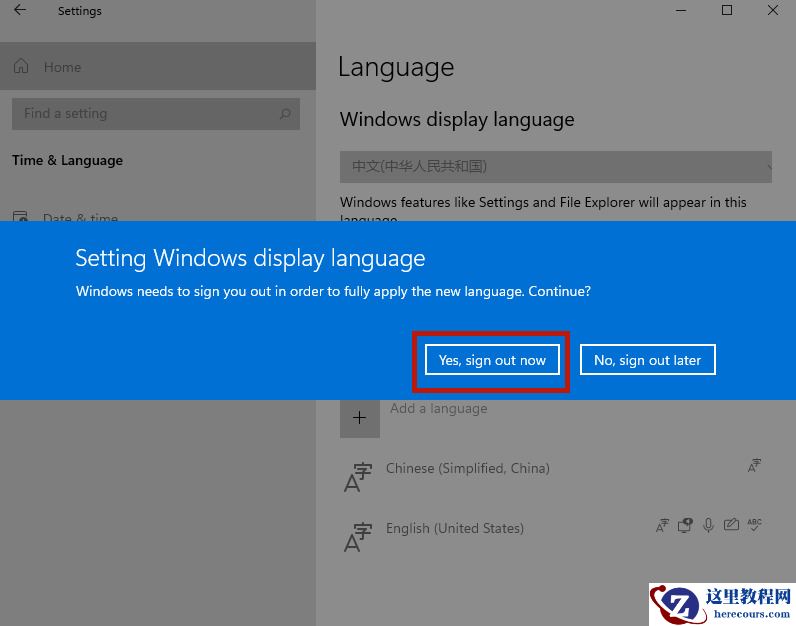Click the plus icon to add a language
The image size is (796, 626).
359,417
